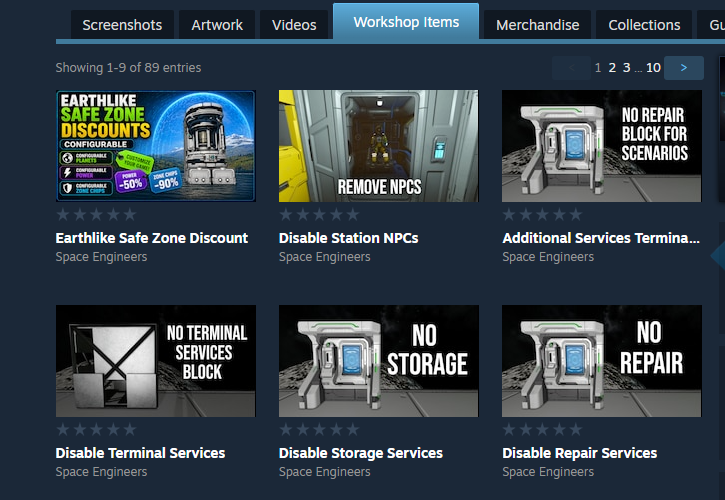
Task: Open No Terminal Services Block thumbnail
Action: pyautogui.click(x=156, y=361)
